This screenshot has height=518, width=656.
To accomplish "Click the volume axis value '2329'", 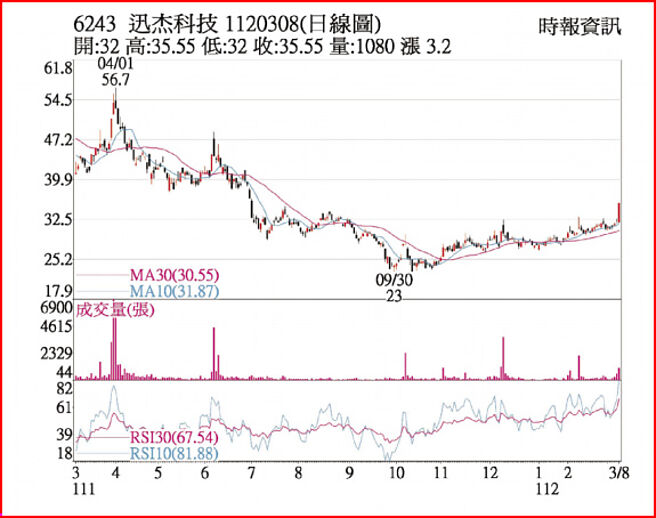I will 56,354.
